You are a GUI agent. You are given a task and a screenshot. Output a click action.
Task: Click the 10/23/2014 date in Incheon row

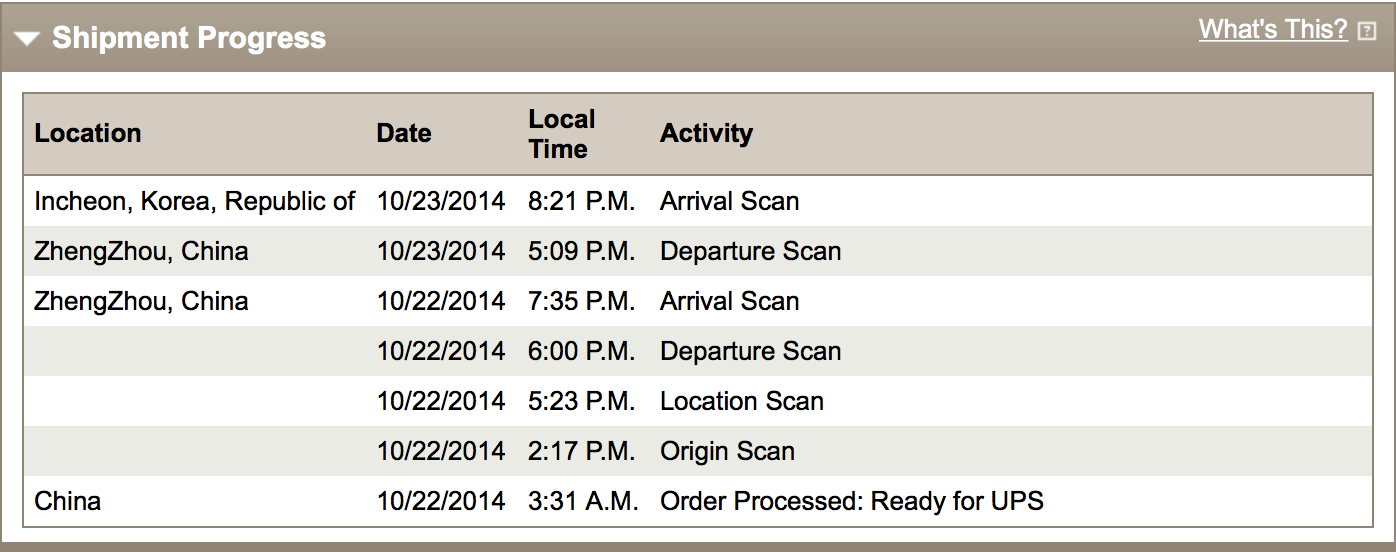coord(441,201)
